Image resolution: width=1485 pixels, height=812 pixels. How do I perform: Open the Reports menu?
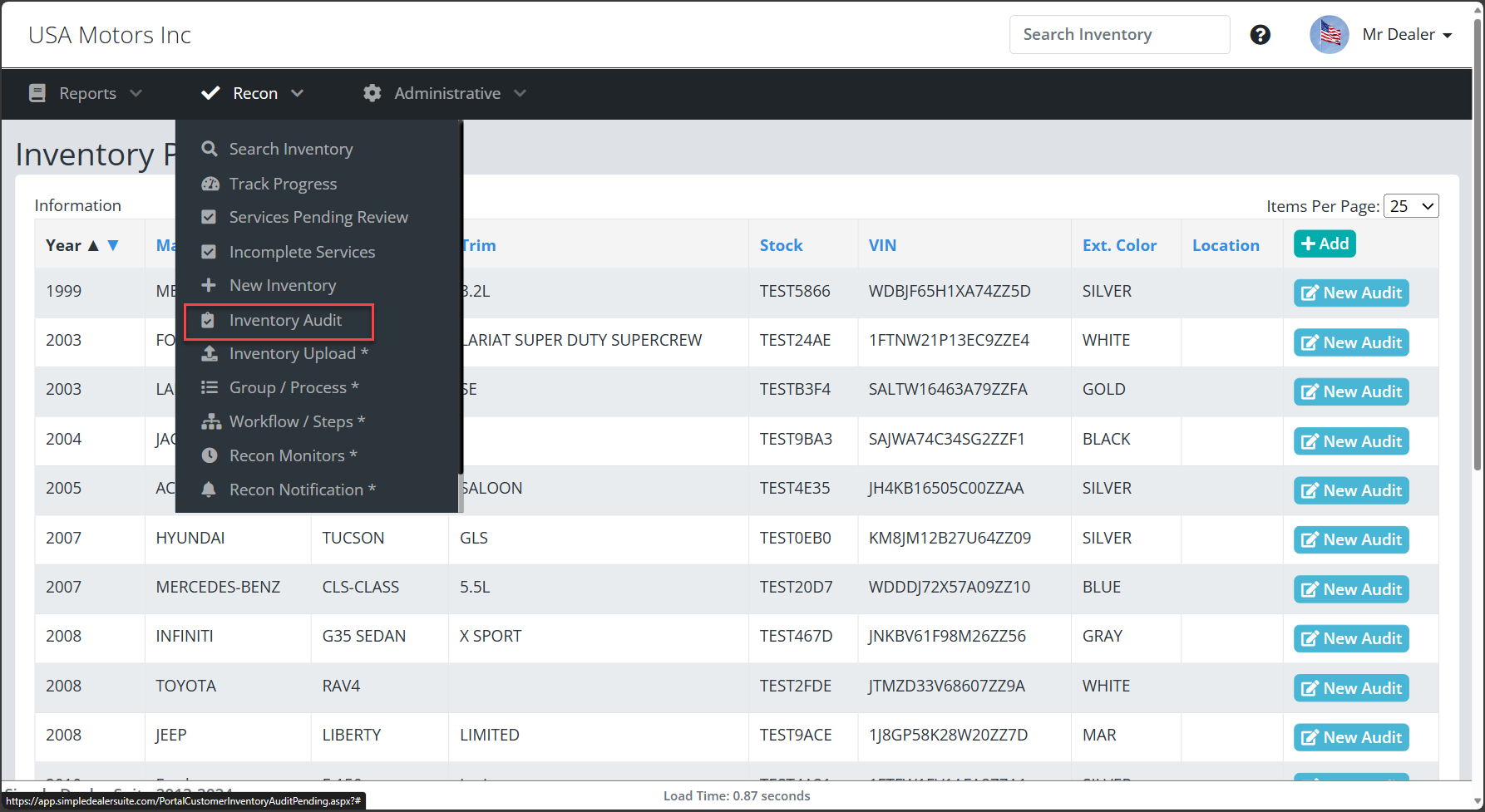pyautogui.click(x=86, y=93)
